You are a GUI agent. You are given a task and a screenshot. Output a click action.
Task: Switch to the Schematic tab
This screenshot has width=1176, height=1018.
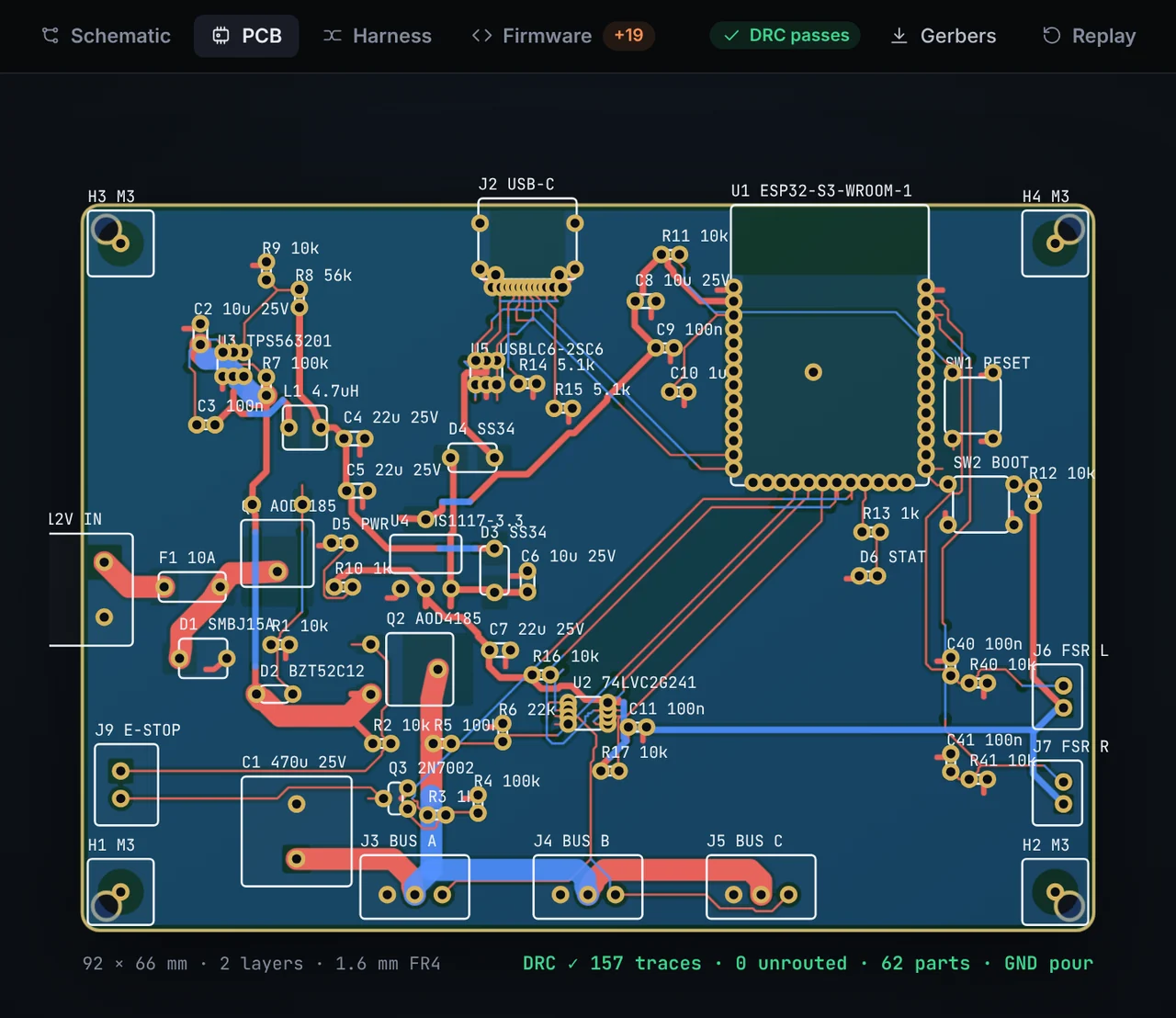tap(107, 36)
